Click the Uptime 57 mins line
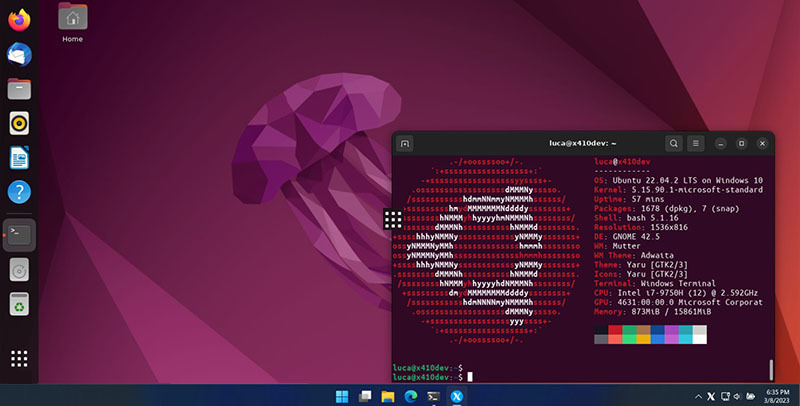This screenshot has width=800, height=406. (629, 199)
